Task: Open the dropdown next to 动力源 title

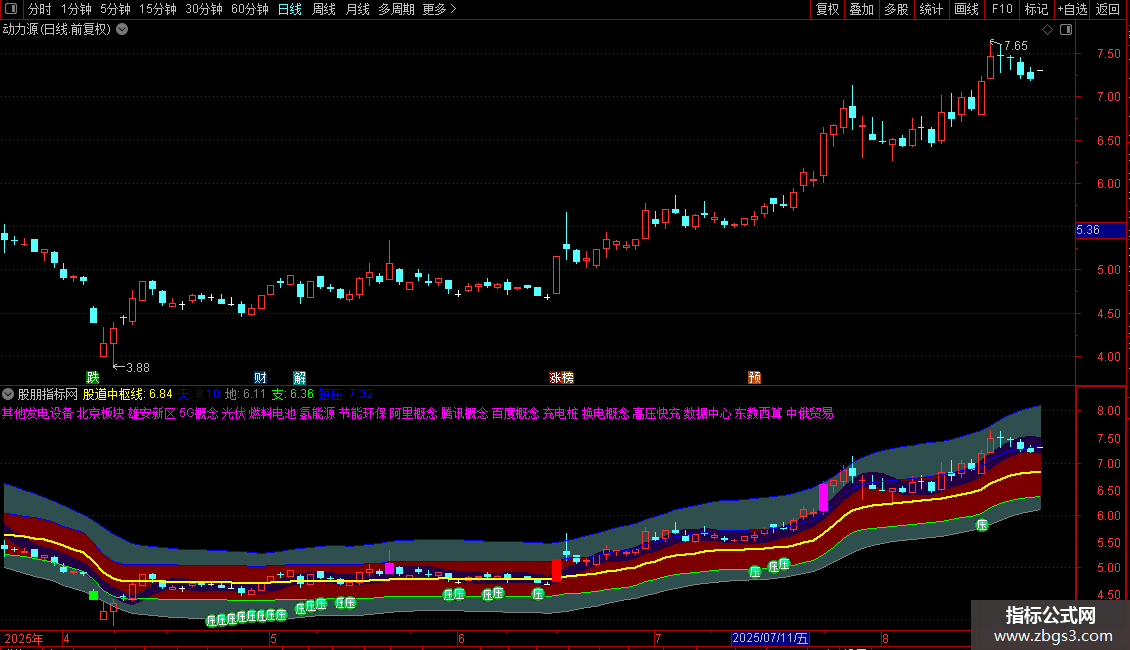Action: click(x=123, y=30)
